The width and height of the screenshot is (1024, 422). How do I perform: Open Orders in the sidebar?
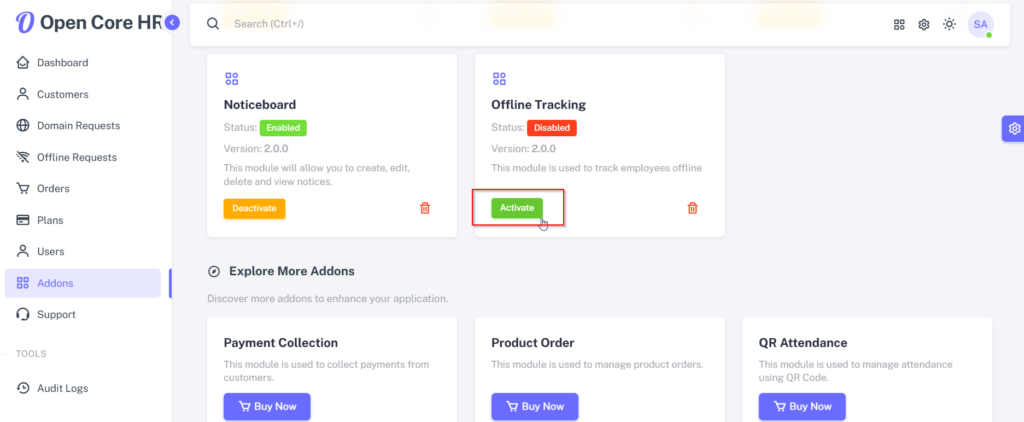tap(82, 189)
